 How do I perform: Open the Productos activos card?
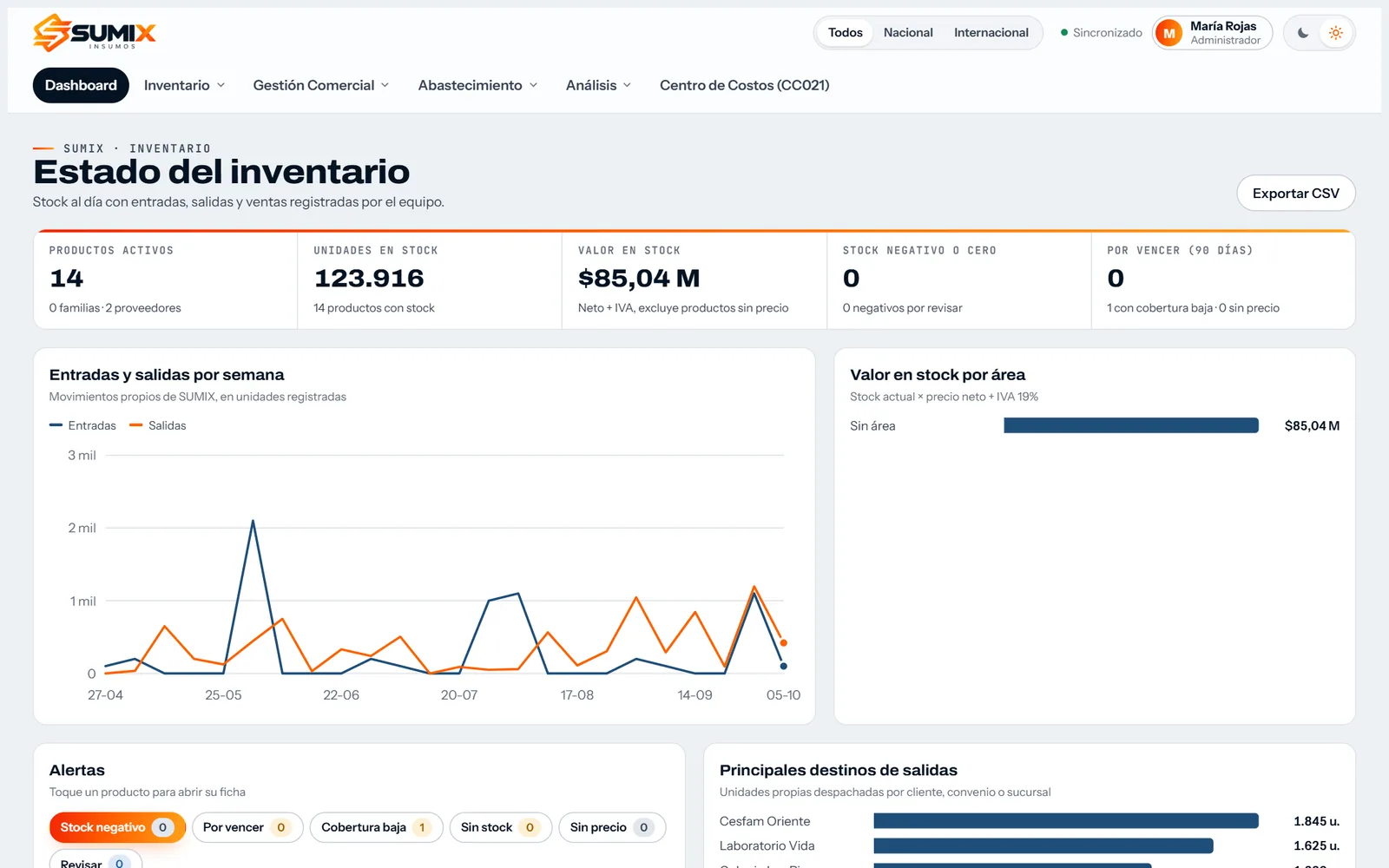[165, 279]
